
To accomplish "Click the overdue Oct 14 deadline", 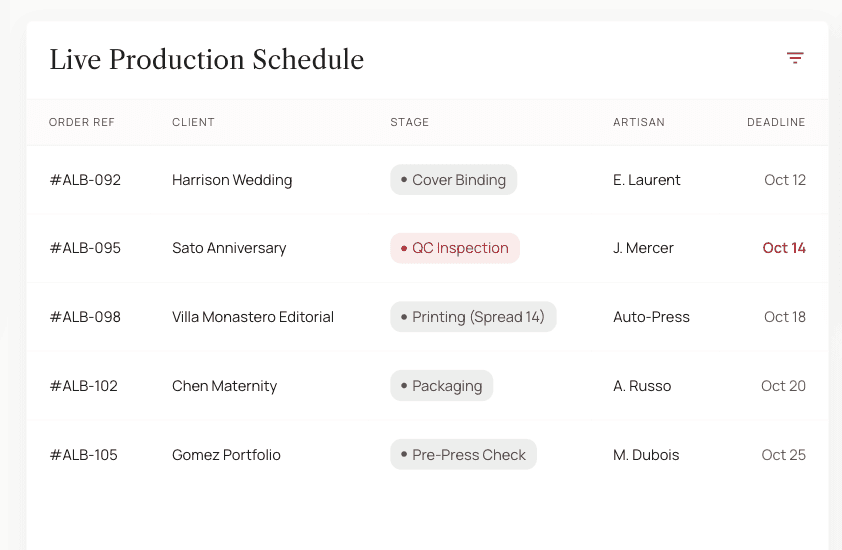I will coord(784,248).
